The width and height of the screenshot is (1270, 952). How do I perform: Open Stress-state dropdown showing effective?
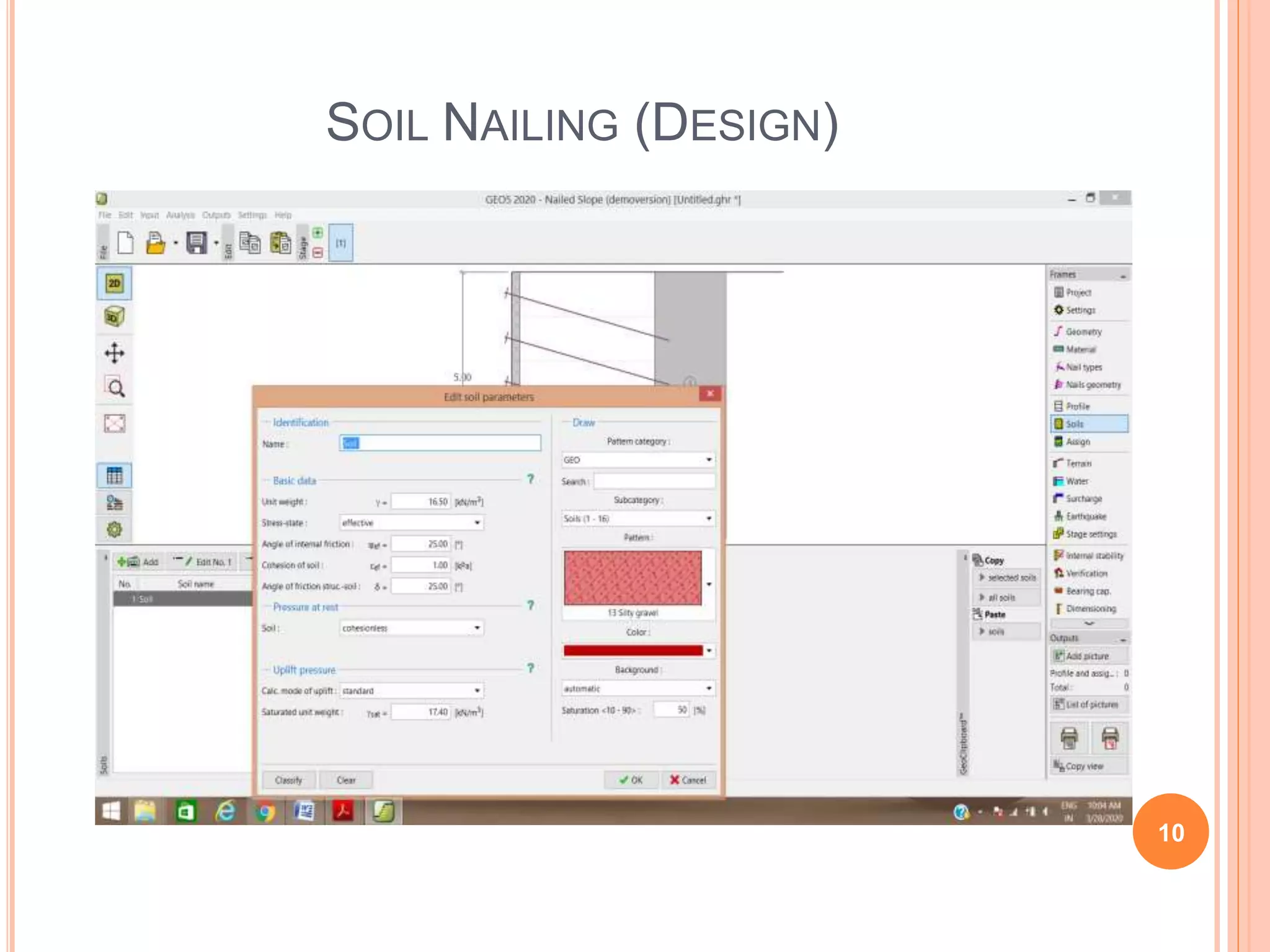pyautogui.click(x=412, y=522)
